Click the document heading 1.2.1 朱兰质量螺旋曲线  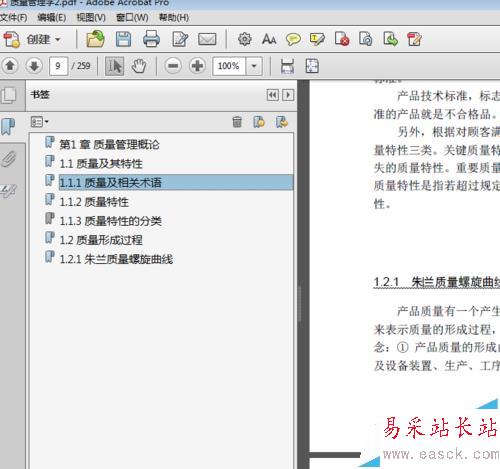[x=436, y=282]
